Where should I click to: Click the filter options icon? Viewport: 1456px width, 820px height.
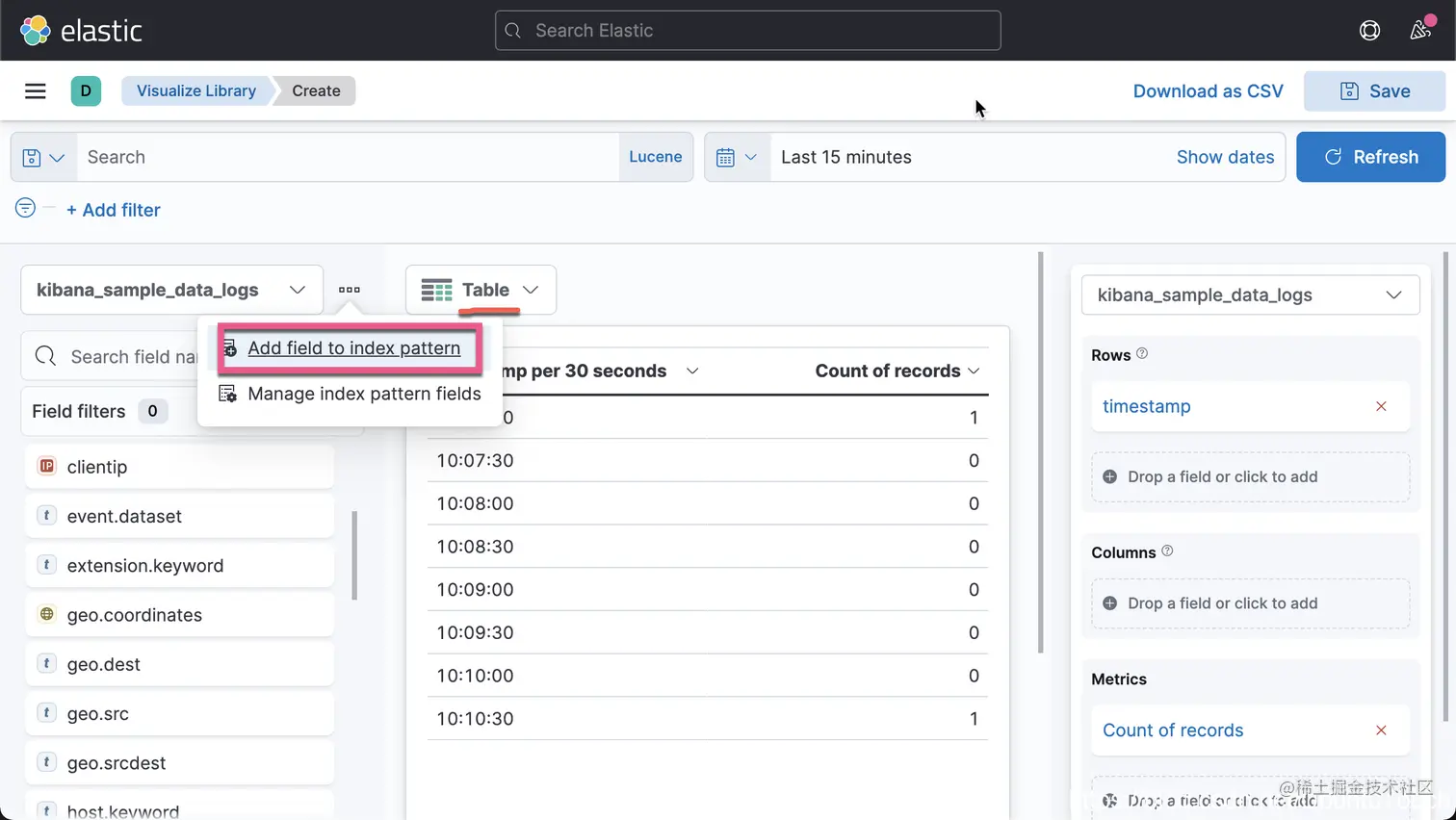click(25, 208)
